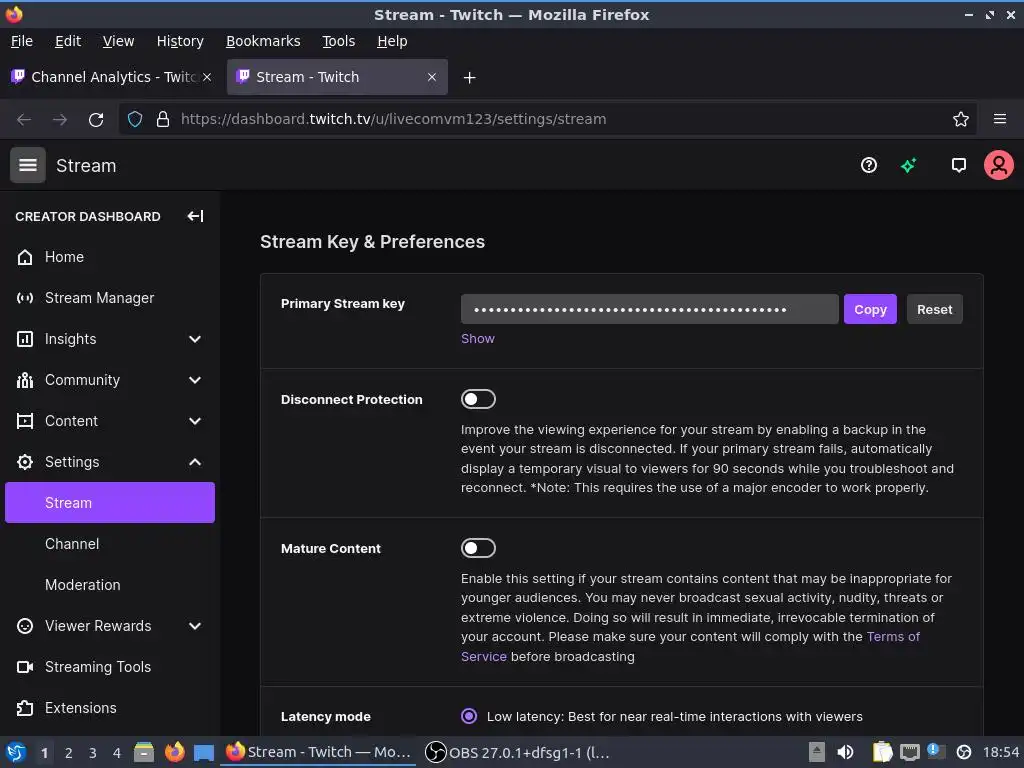Screen dimensions: 1024x768
Task: Close the Channel Analytics tab
Action: point(207,77)
